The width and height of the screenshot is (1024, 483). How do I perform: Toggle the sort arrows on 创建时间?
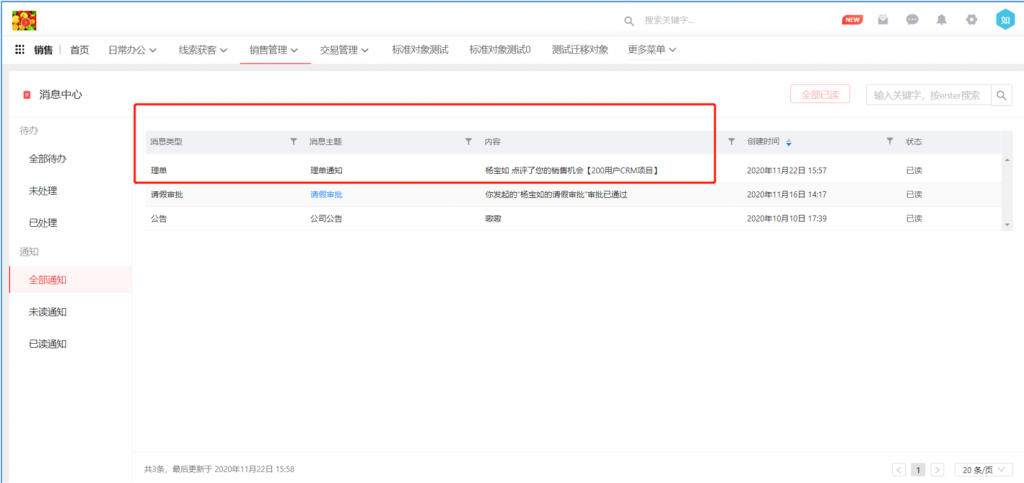[789, 142]
